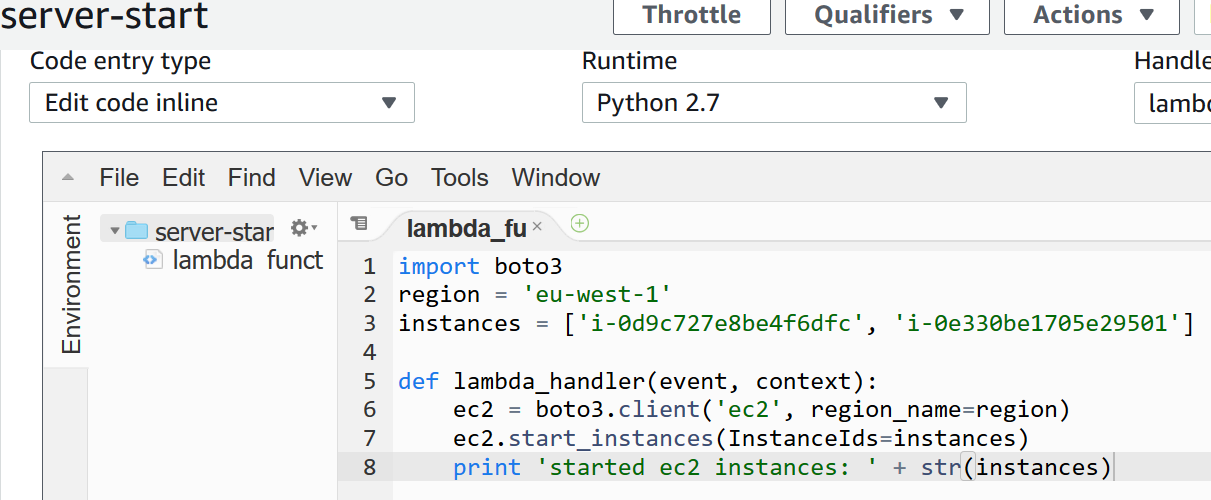Close the lambda_function editor tab
This screenshot has height=500, width=1211.
(x=537, y=227)
